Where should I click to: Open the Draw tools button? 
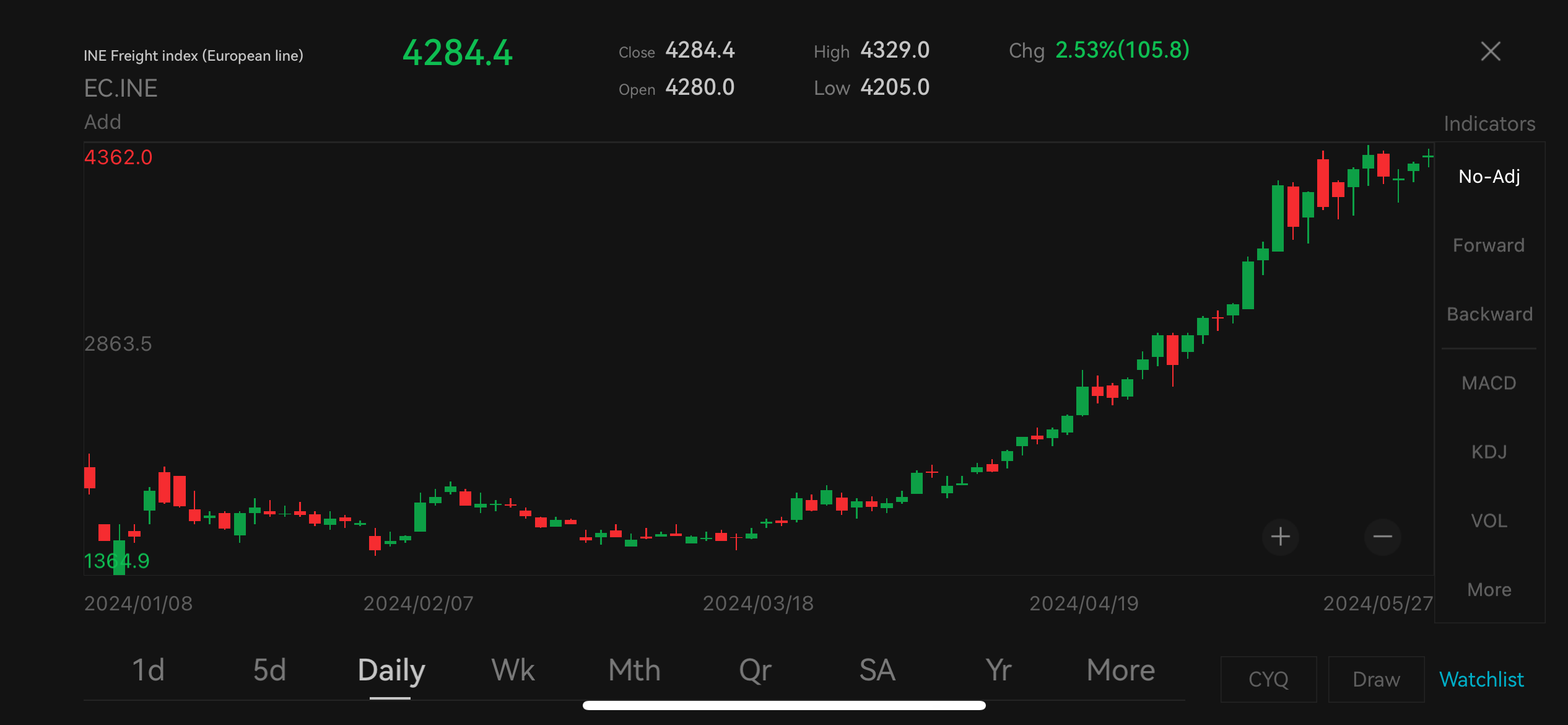point(1376,679)
